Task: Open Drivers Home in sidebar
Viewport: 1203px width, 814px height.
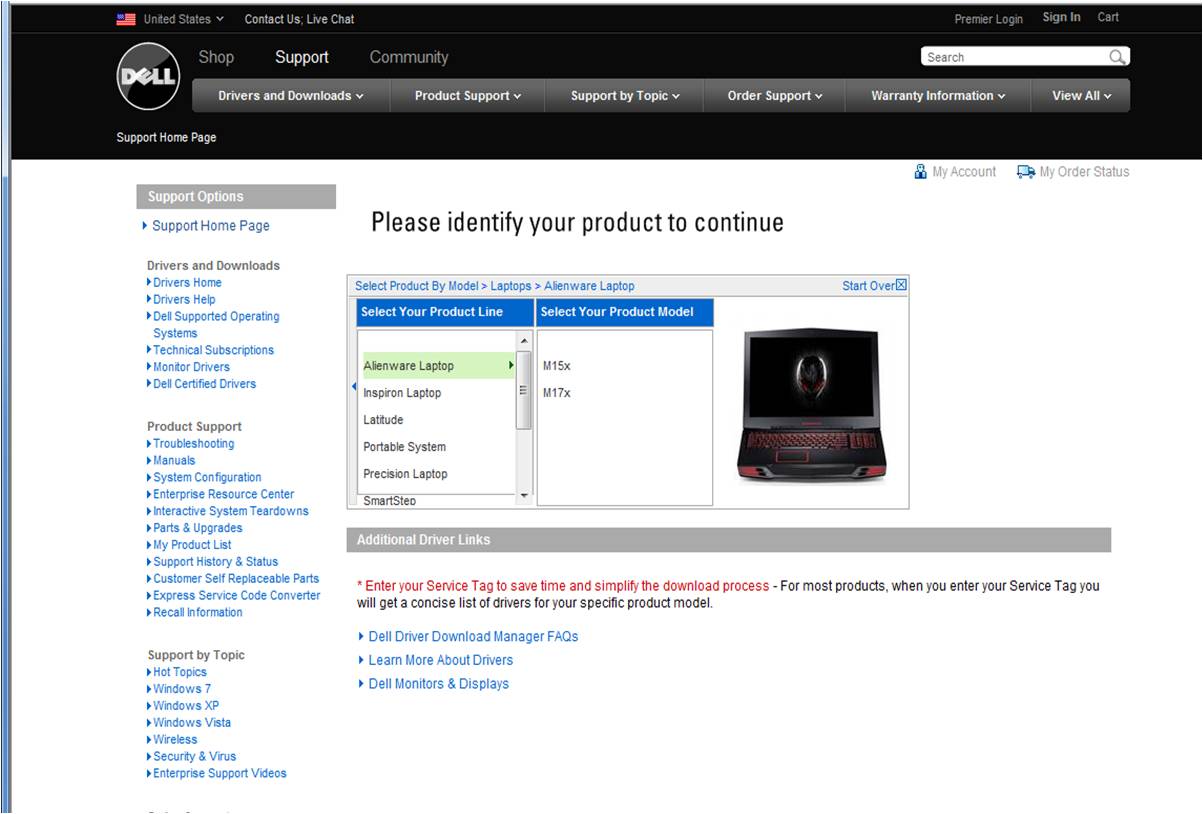Action: (x=187, y=283)
